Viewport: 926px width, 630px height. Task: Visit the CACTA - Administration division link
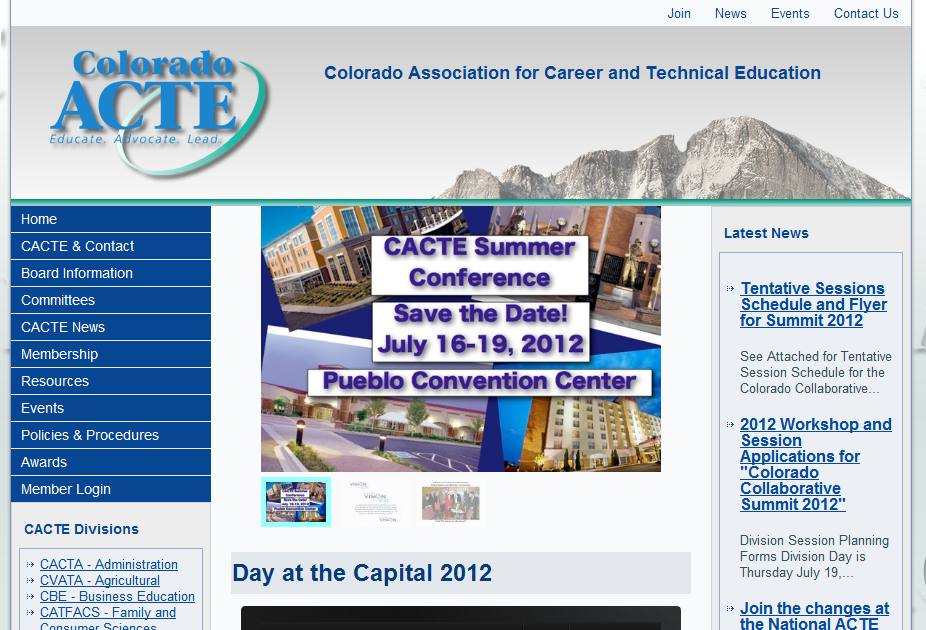pos(109,564)
